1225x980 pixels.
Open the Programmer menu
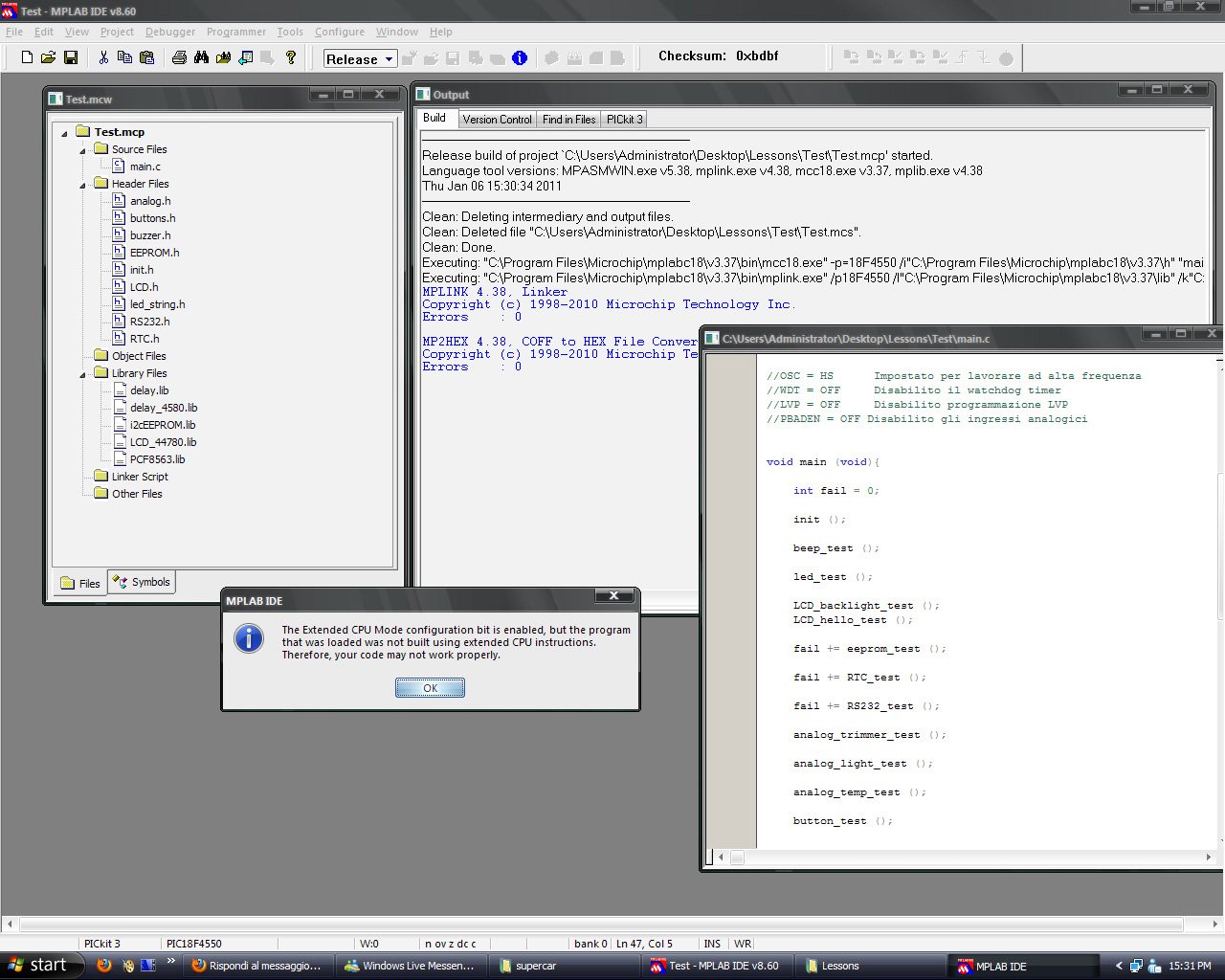(x=235, y=32)
